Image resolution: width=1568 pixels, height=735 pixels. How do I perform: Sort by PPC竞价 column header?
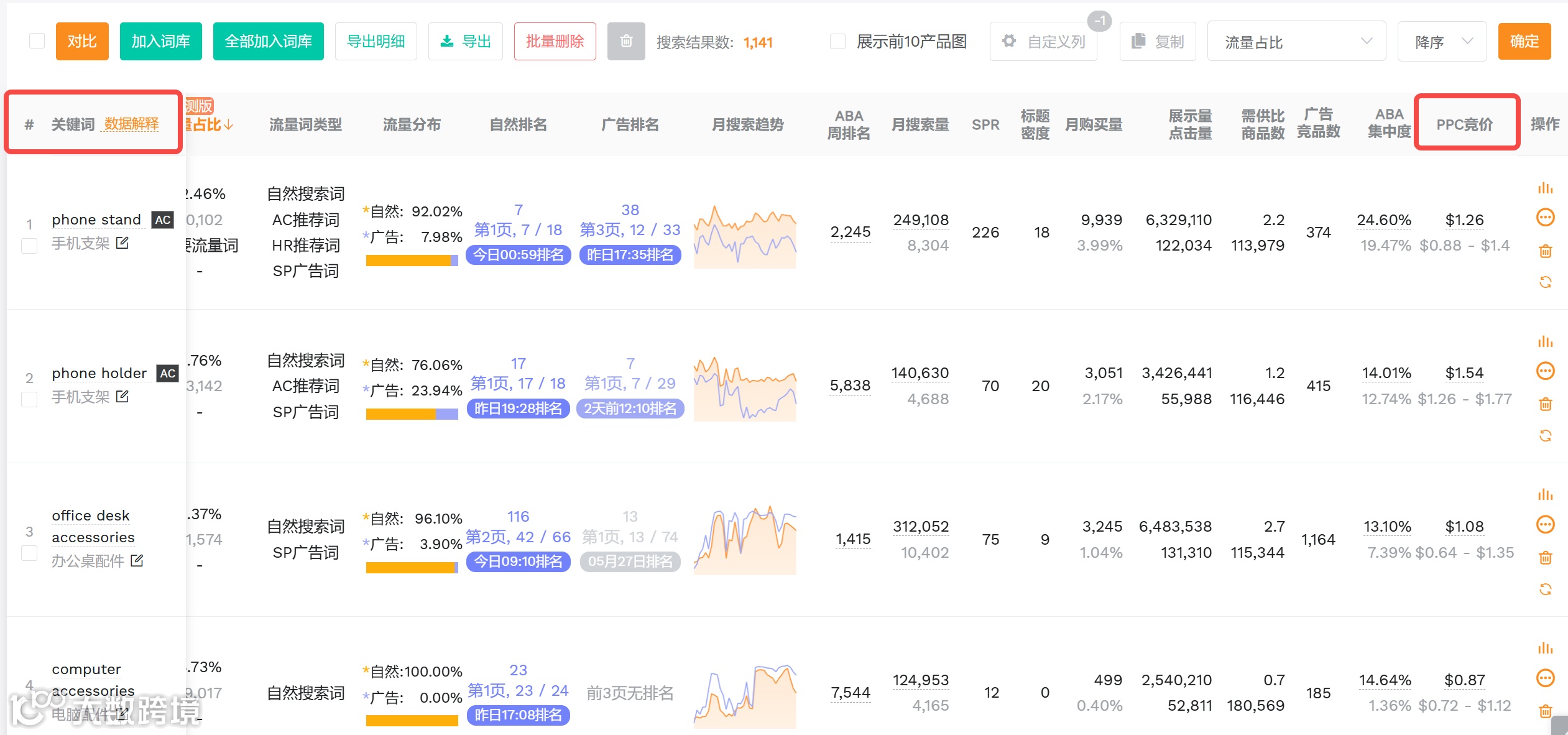click(x=1464, y=124)
